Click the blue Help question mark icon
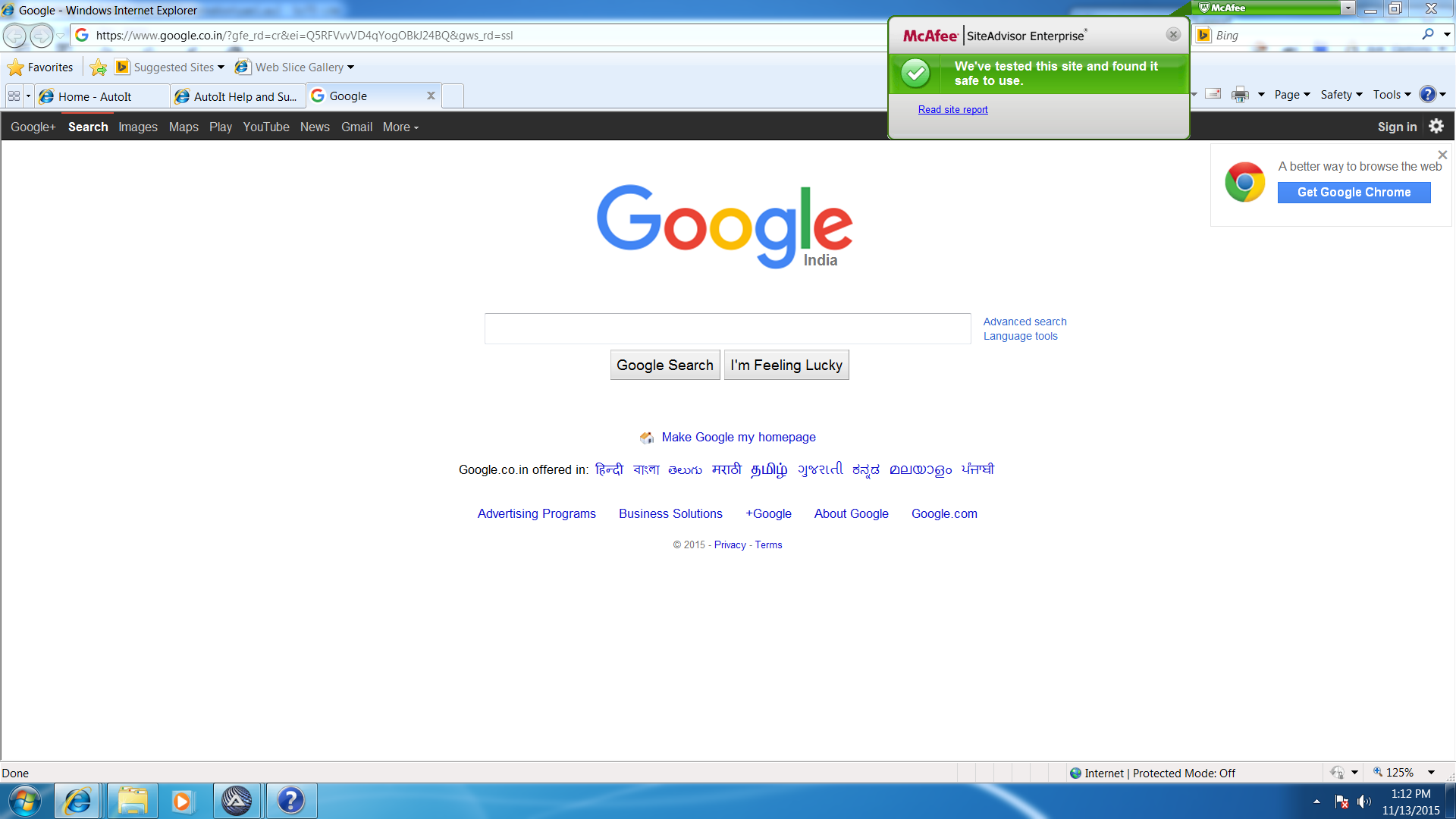This screenshot has height=819, width=1456. coord(1427,95)
